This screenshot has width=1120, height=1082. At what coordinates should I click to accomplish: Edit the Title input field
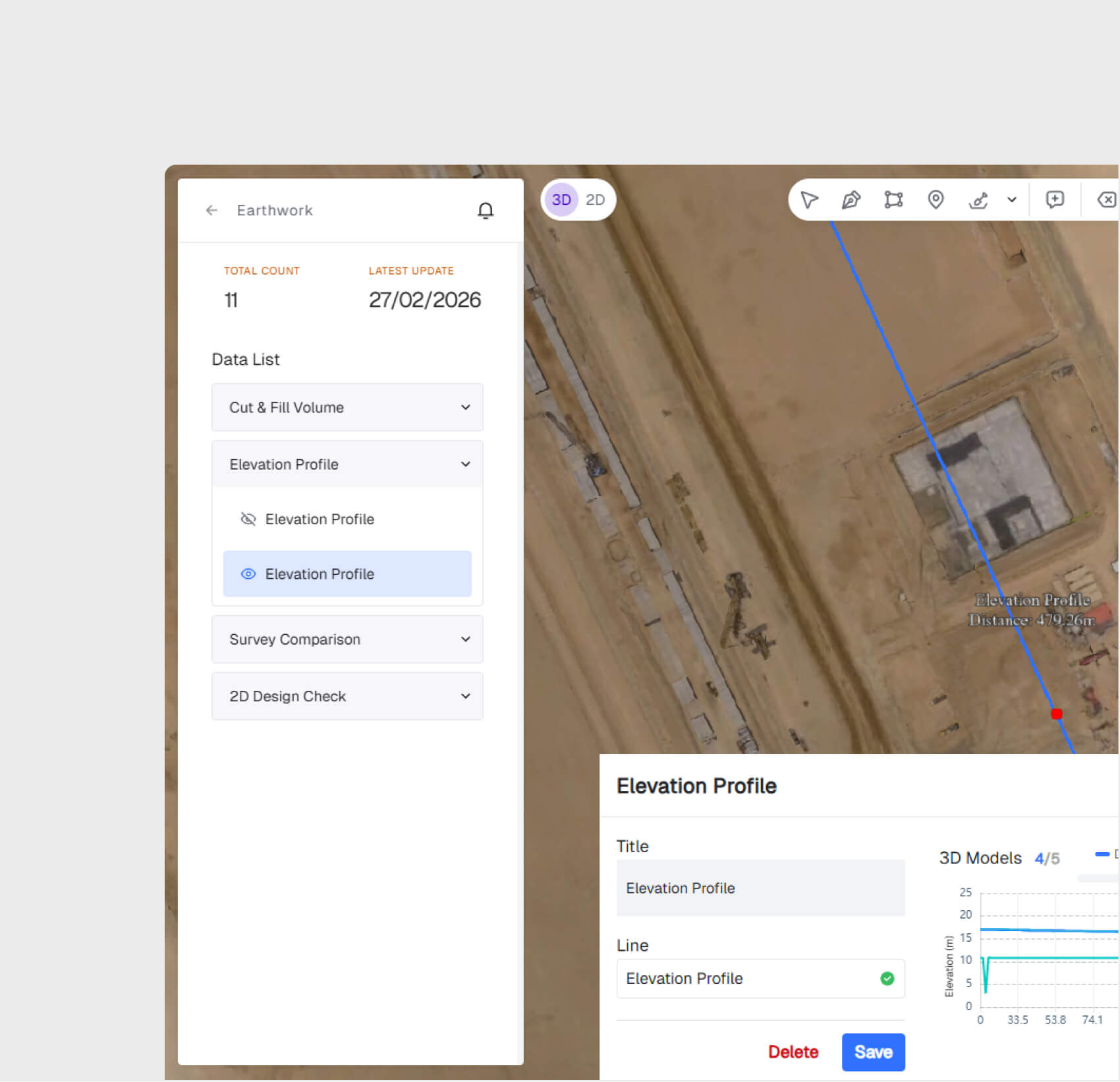[760, 888]
